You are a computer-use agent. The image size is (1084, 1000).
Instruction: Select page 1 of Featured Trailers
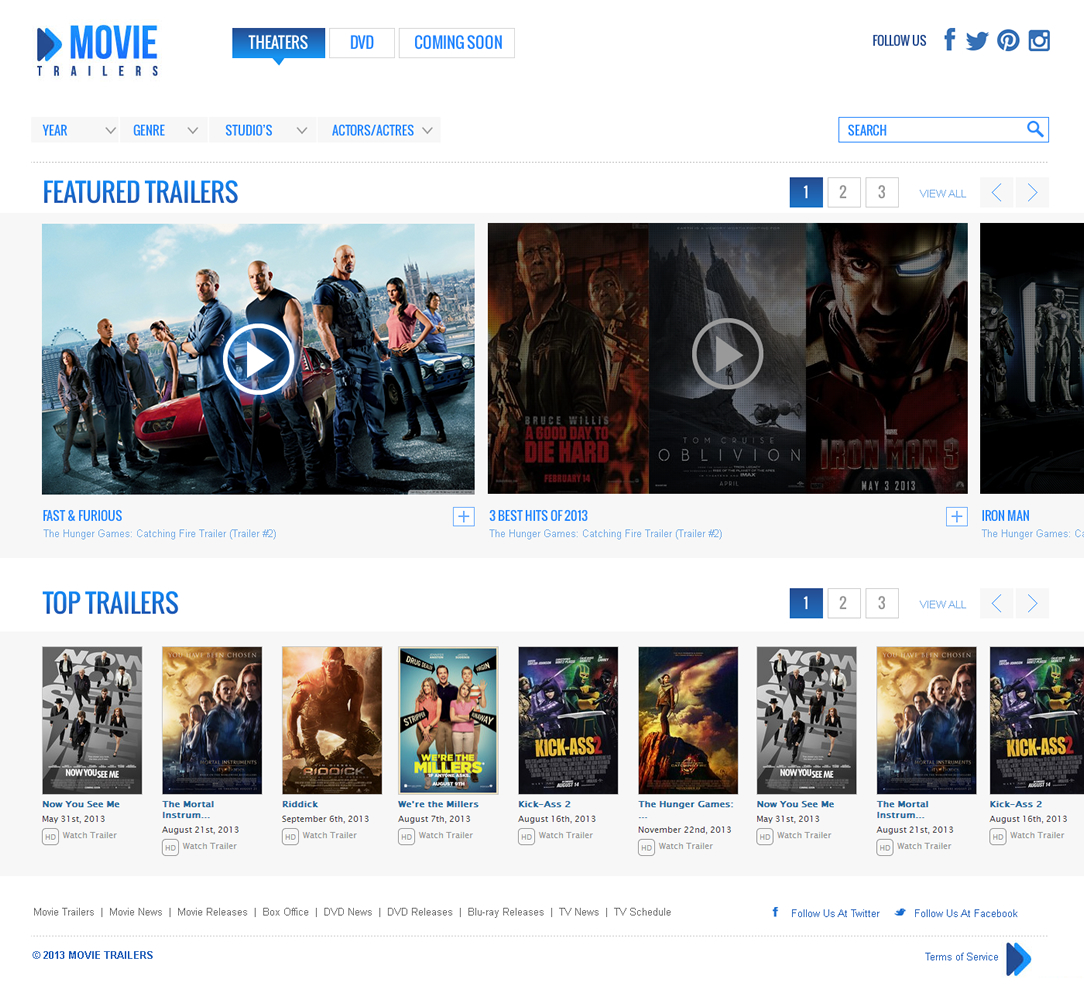806,192
